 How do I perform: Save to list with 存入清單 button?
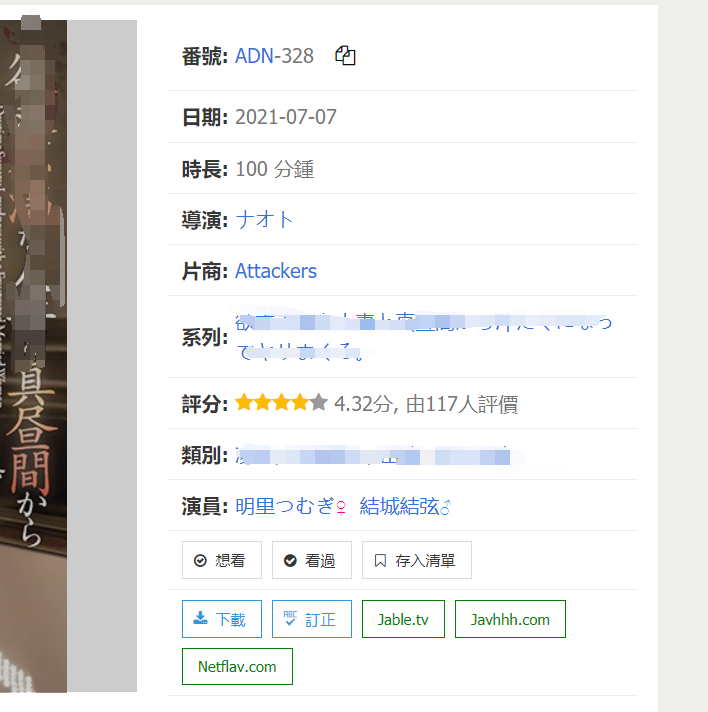click(x=416, y=560)
